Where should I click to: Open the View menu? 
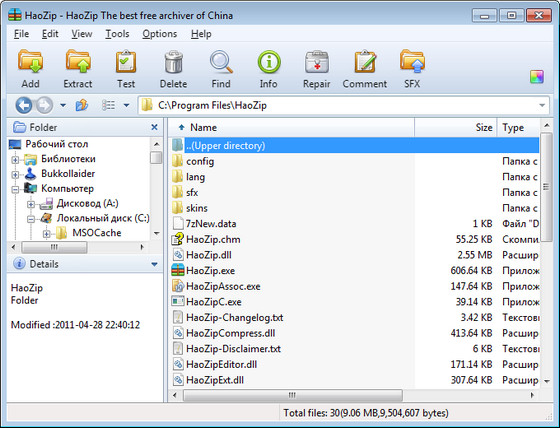[x=82, y=34]
